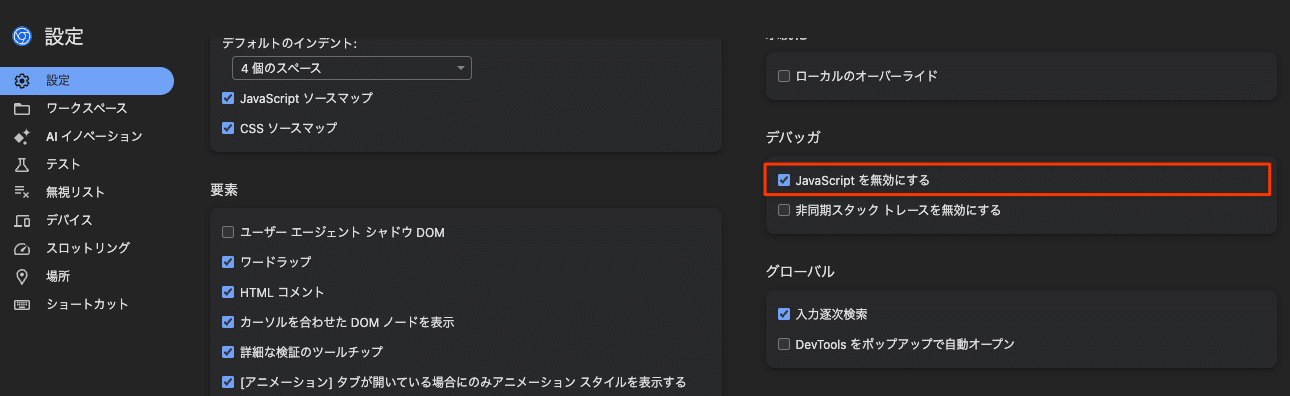Click the gauge icon for スロットリング
The width and height of the screenshot is (1290, 396).
[x=22, y=248]
